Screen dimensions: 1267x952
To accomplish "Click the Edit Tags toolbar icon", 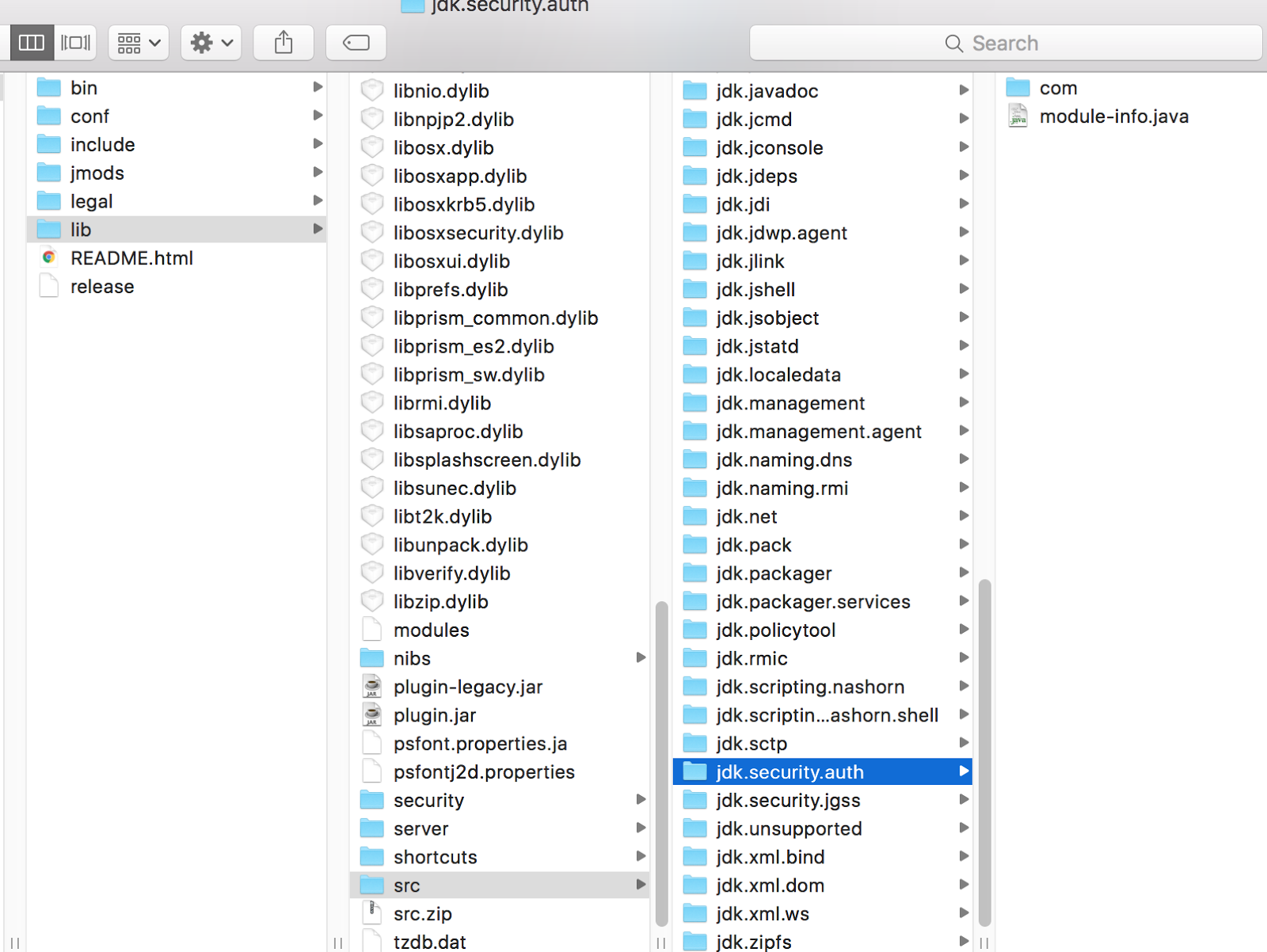I will (x=356, y=42).
